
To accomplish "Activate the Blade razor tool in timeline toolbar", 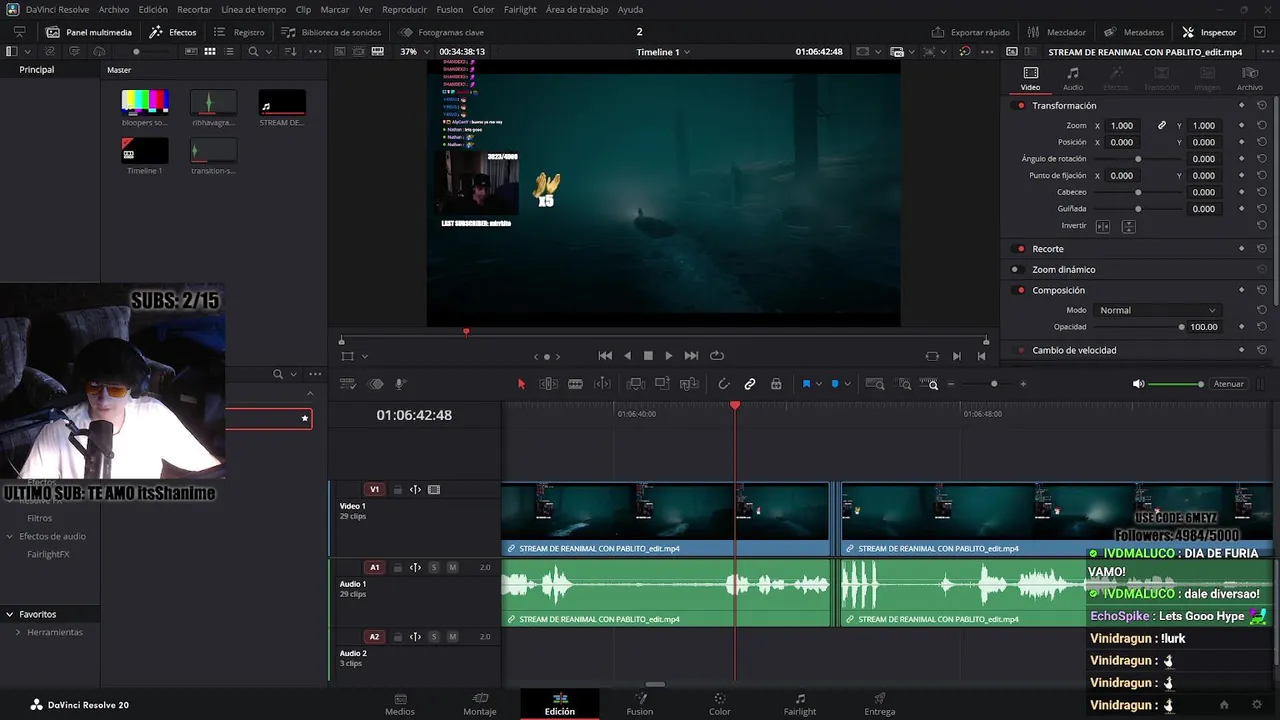I will (x=575, y=384).
